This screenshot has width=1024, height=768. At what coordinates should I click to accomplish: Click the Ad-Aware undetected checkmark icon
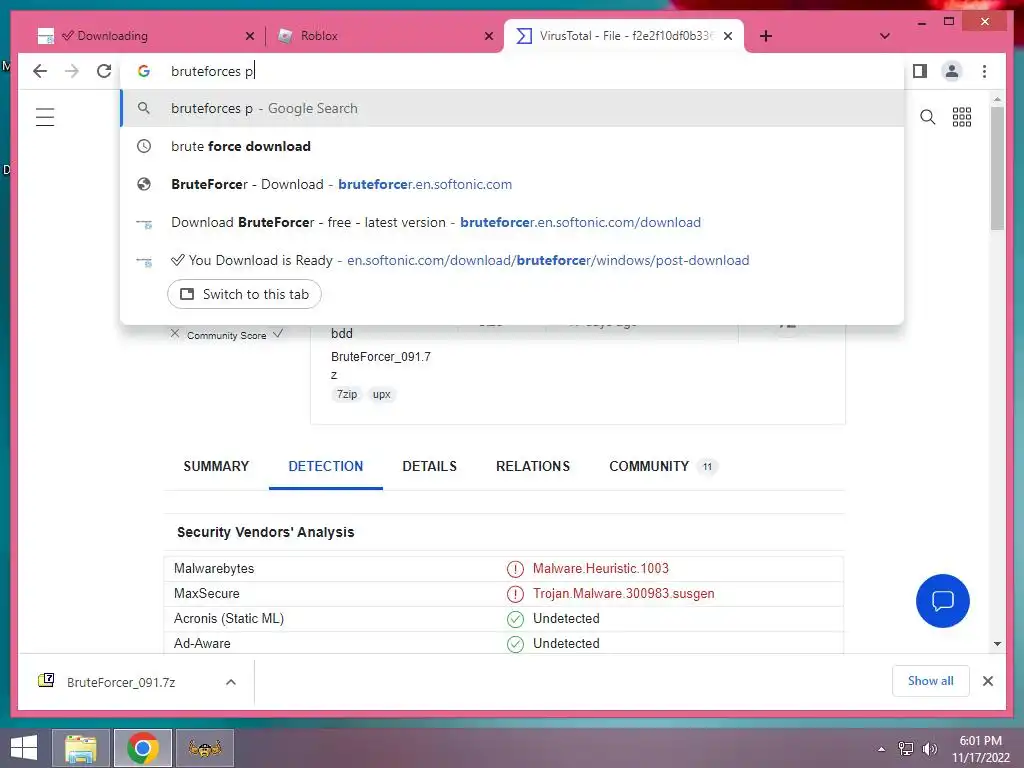(x=515, y=644)
